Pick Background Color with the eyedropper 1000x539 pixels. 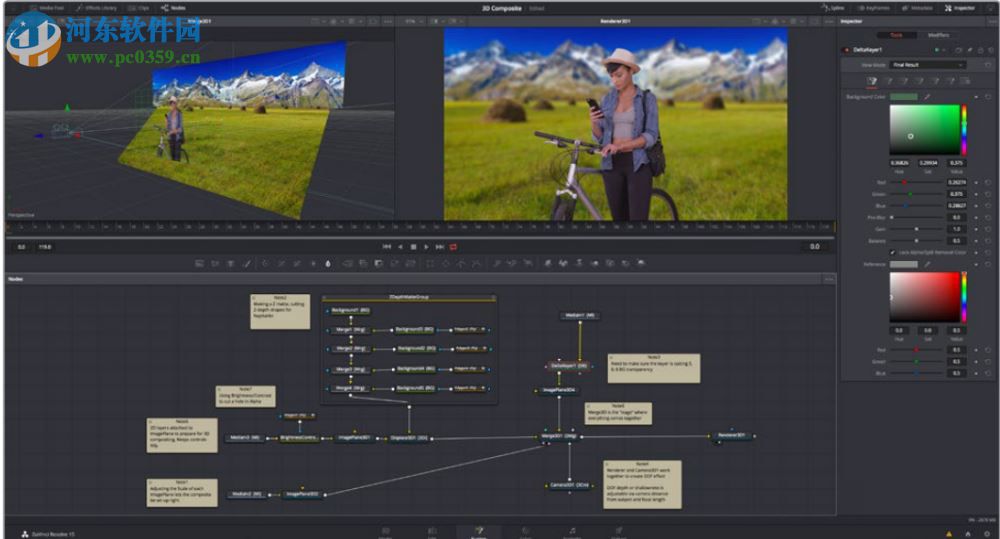click(x=927, y=96)
